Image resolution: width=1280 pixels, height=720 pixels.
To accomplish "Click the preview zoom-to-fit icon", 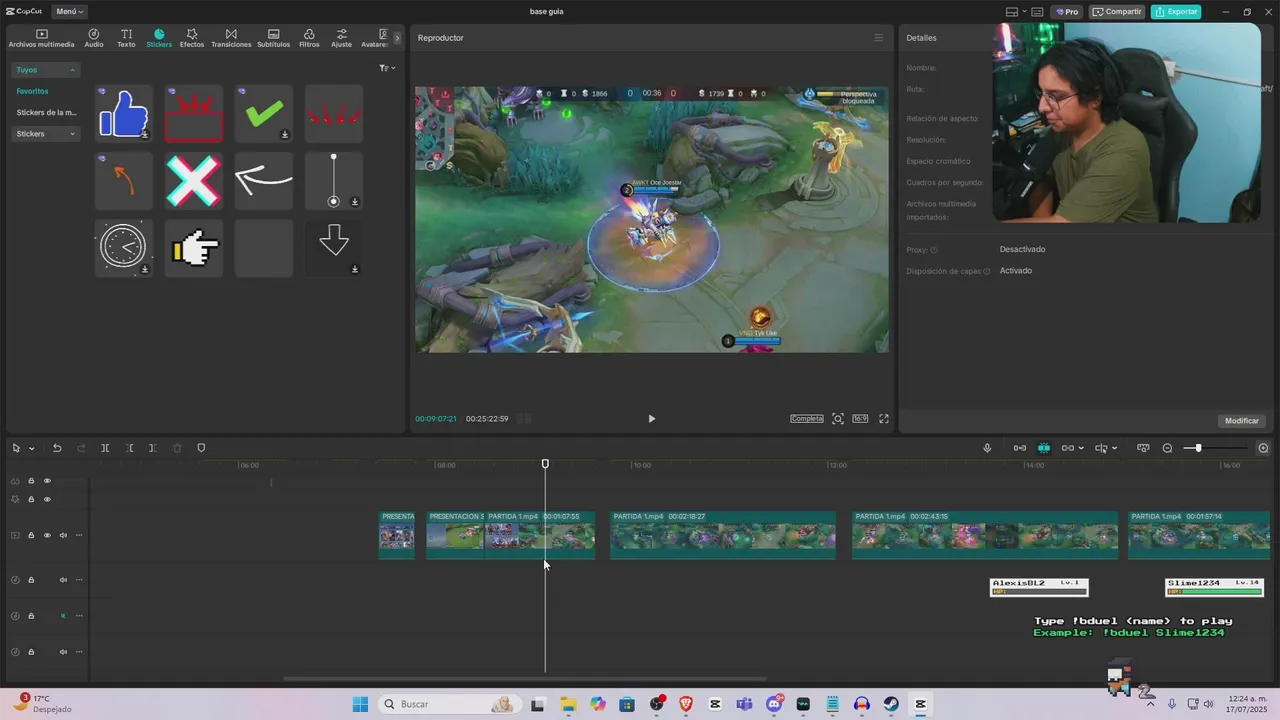I will (x=838, y=419).
